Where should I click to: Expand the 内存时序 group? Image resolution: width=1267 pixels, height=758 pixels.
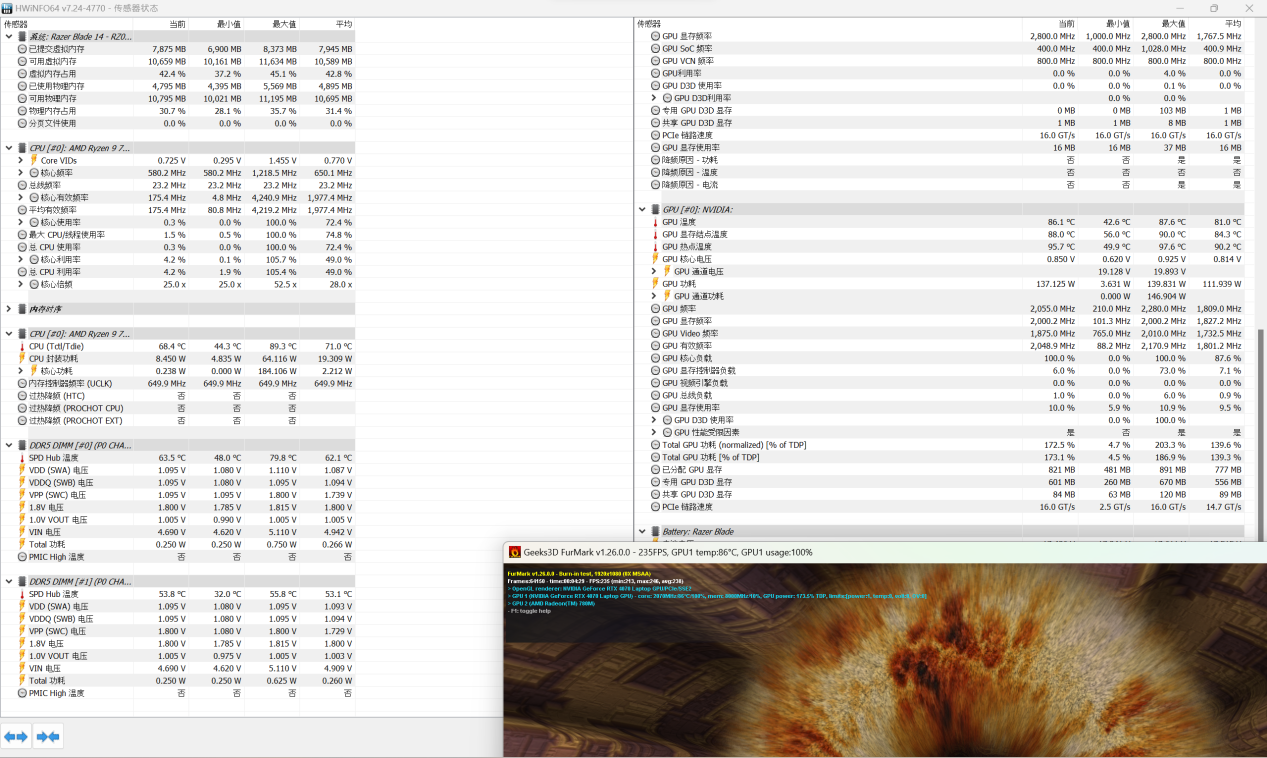click(9, 309)
